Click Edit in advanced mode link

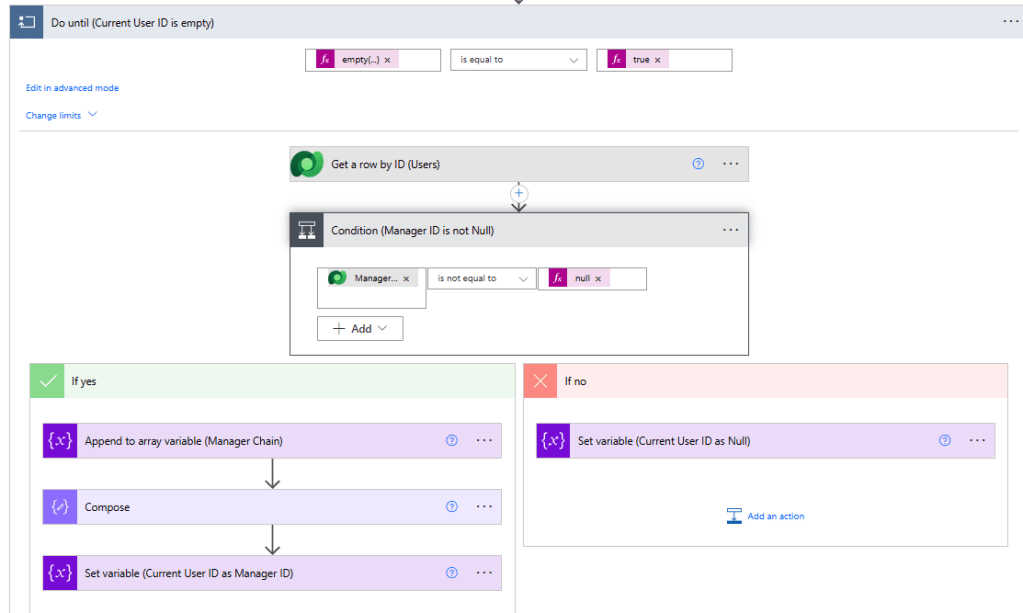pos(72,88)
